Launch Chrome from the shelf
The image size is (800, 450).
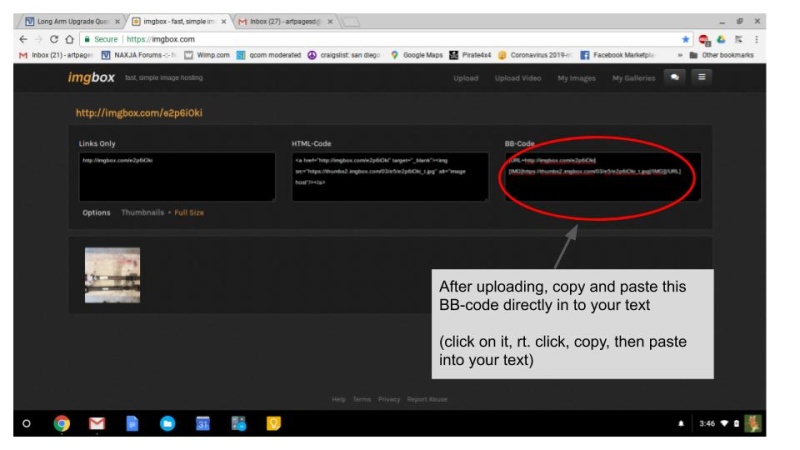[62, 423]
